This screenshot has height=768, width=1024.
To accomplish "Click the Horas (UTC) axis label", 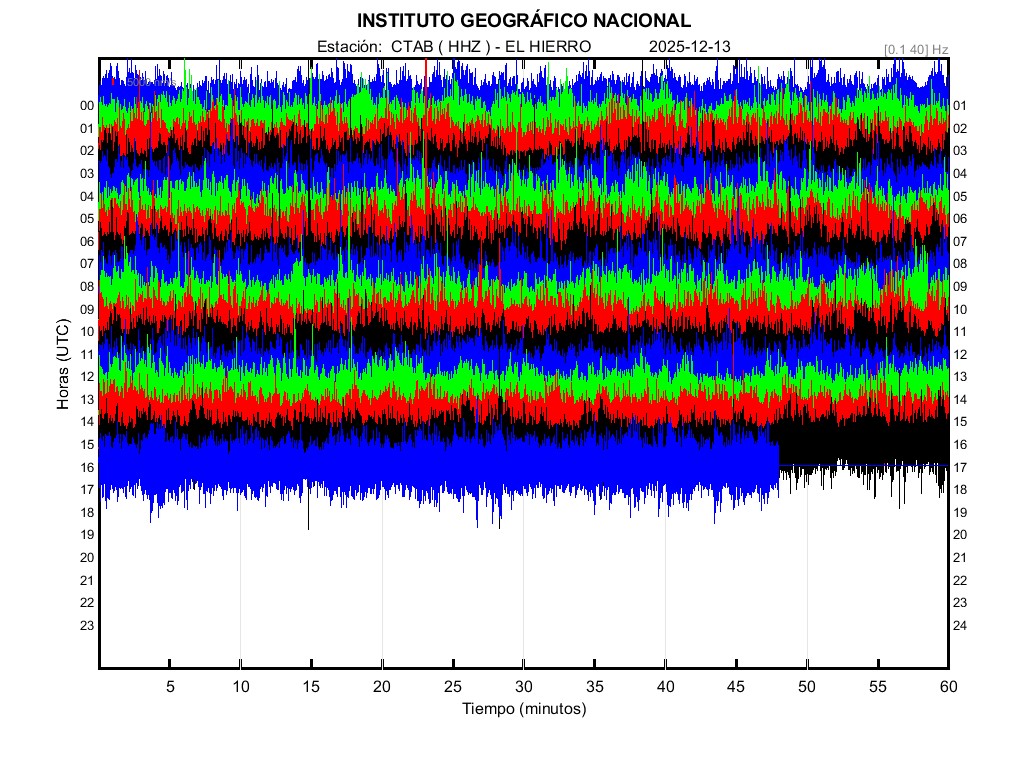I will tap(63, 365).
